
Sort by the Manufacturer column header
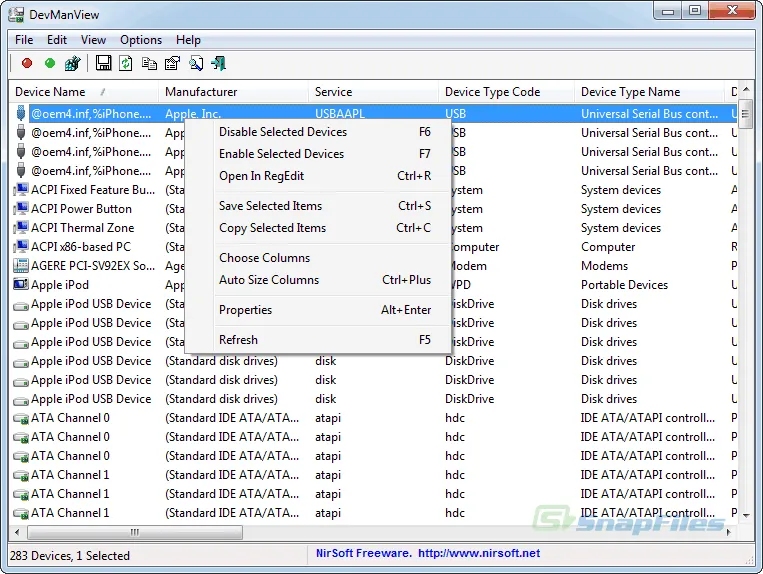coord(234,92)
